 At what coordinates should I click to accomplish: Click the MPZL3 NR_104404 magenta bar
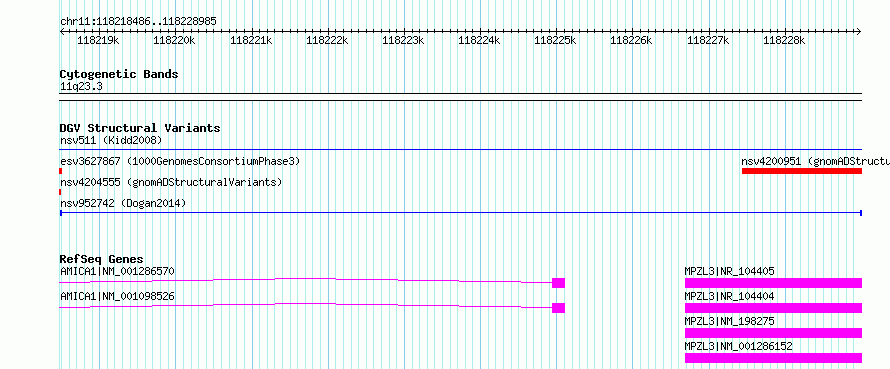coord(774,308)
